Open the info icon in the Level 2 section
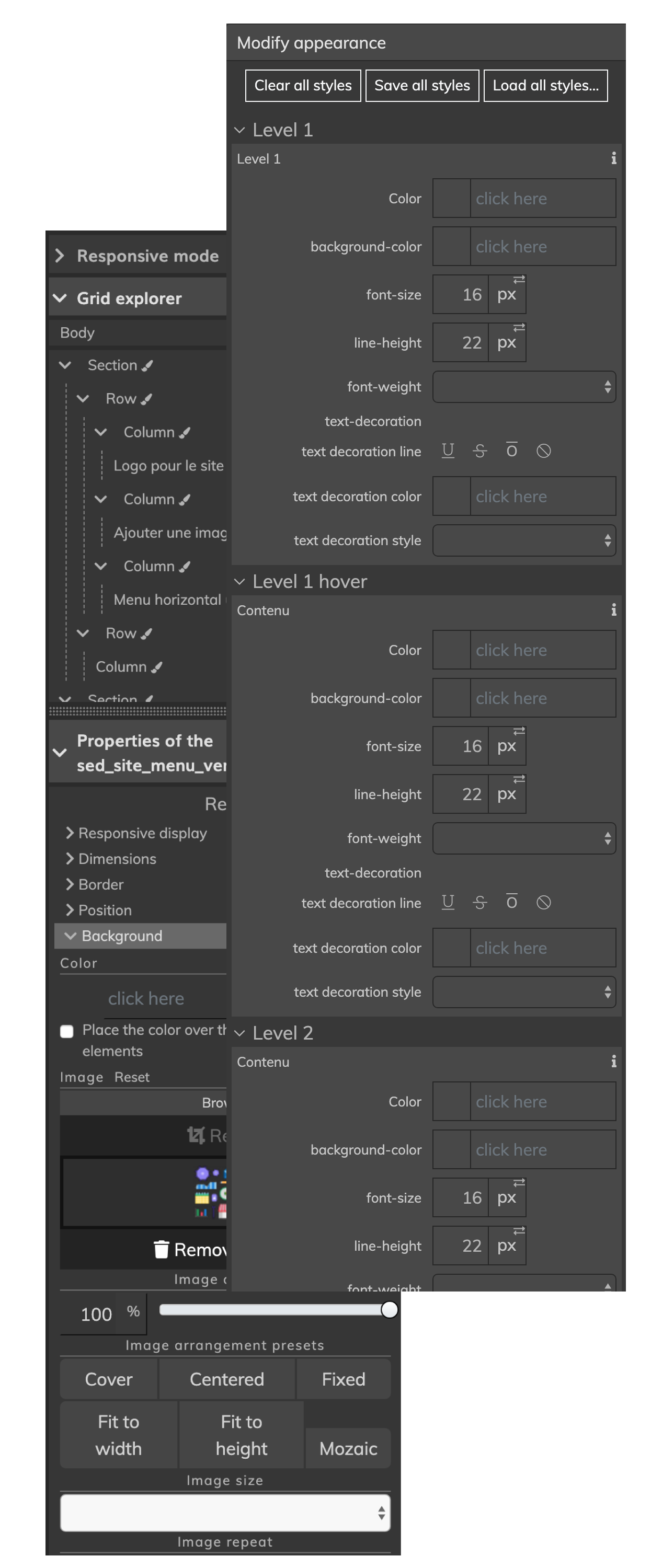This screenshot has height=1568, width=651. 613,1062
